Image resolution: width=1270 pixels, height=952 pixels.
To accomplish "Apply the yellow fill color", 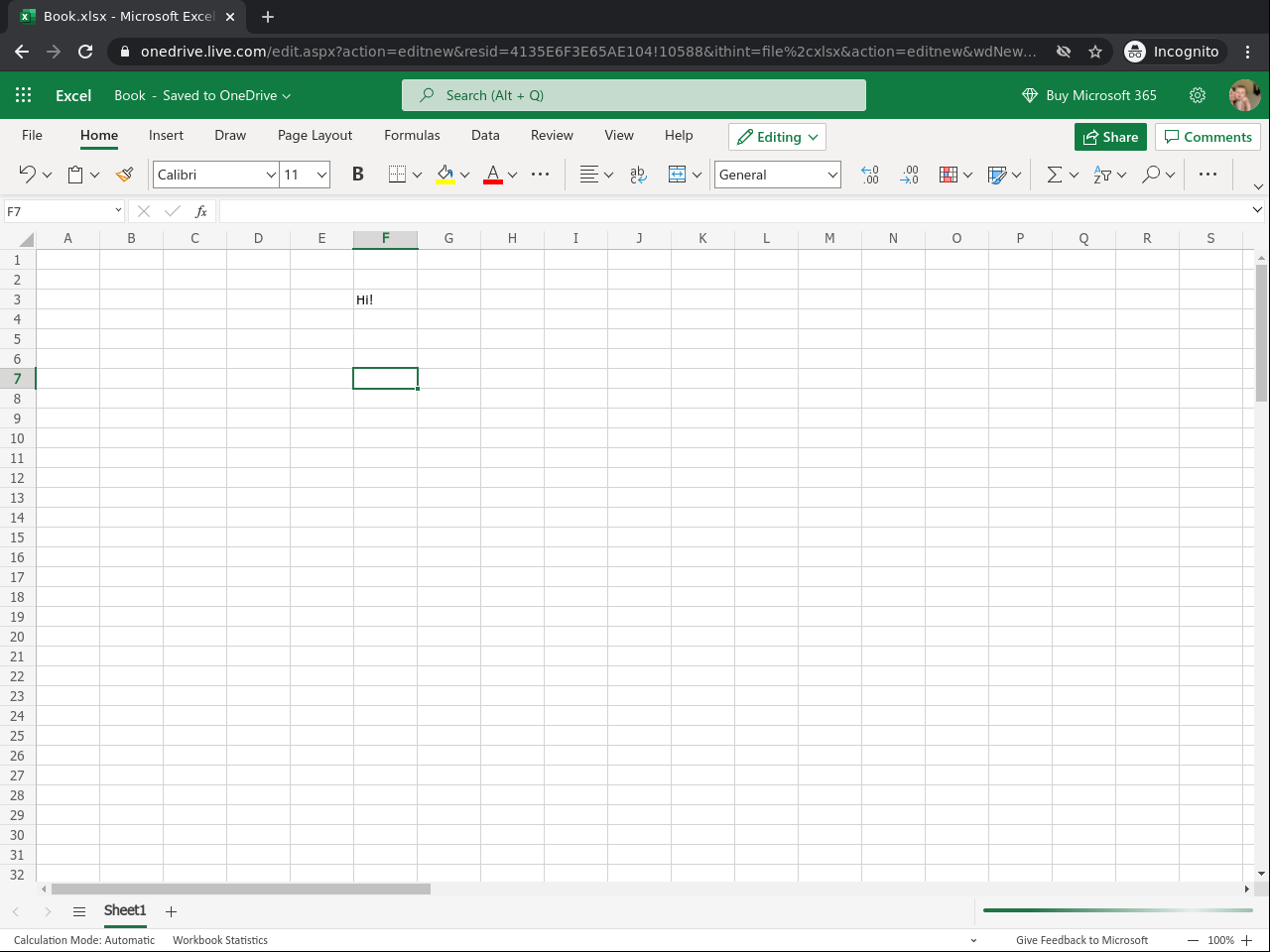I will tap(445, 175).
